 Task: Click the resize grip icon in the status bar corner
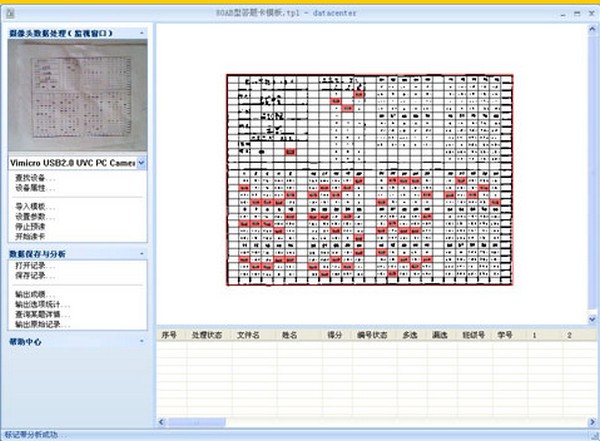(594, 435)
